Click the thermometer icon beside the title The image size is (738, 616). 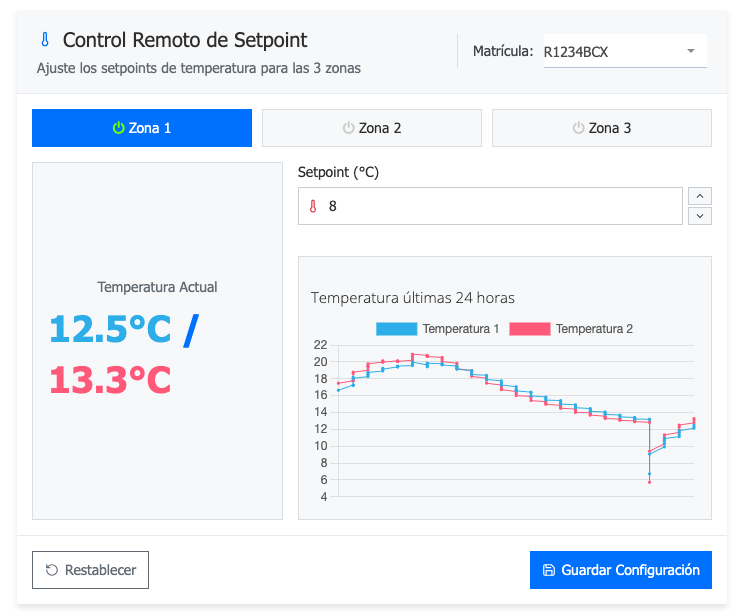[x=44, y=40]
